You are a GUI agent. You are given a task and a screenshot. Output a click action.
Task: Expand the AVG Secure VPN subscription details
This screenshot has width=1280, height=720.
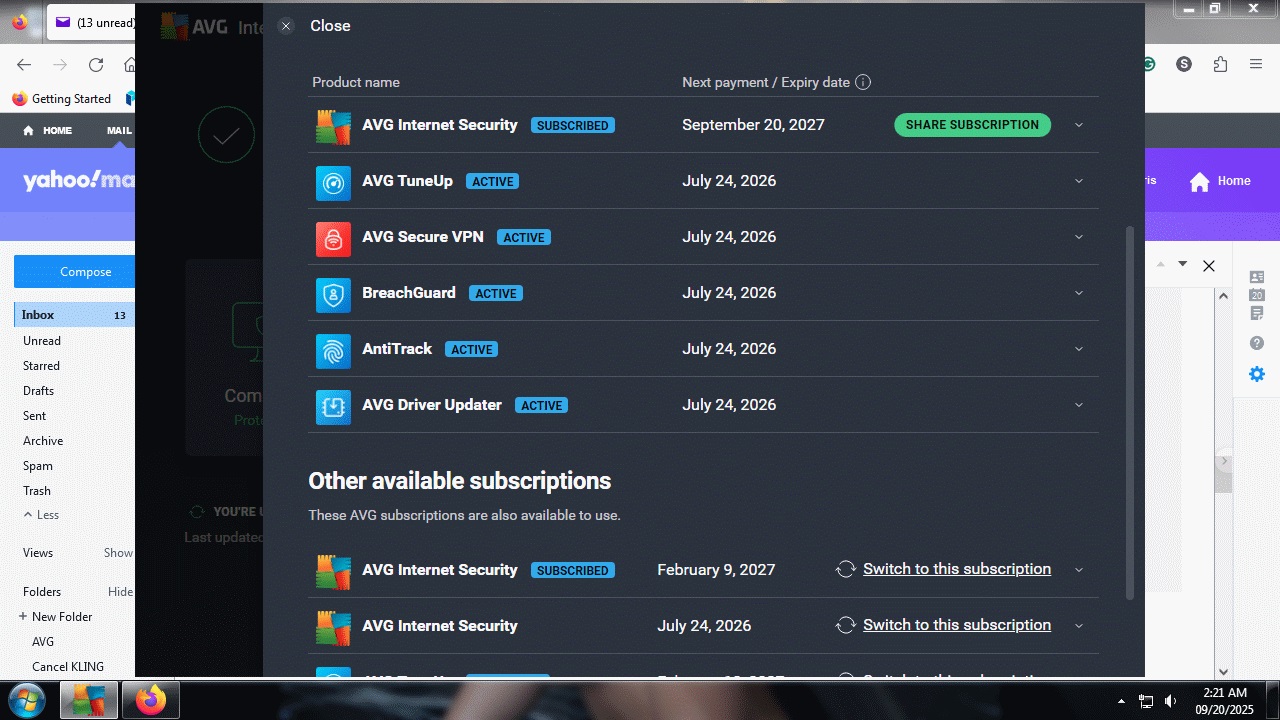point(1078,237)
